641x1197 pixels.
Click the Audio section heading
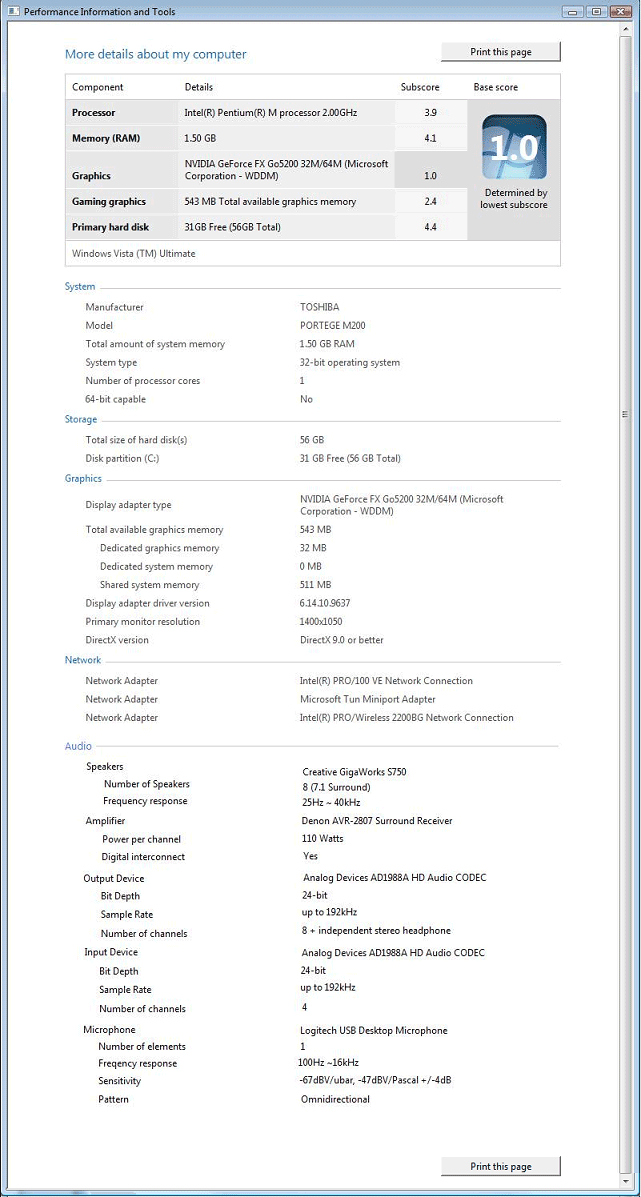(78, 746)
